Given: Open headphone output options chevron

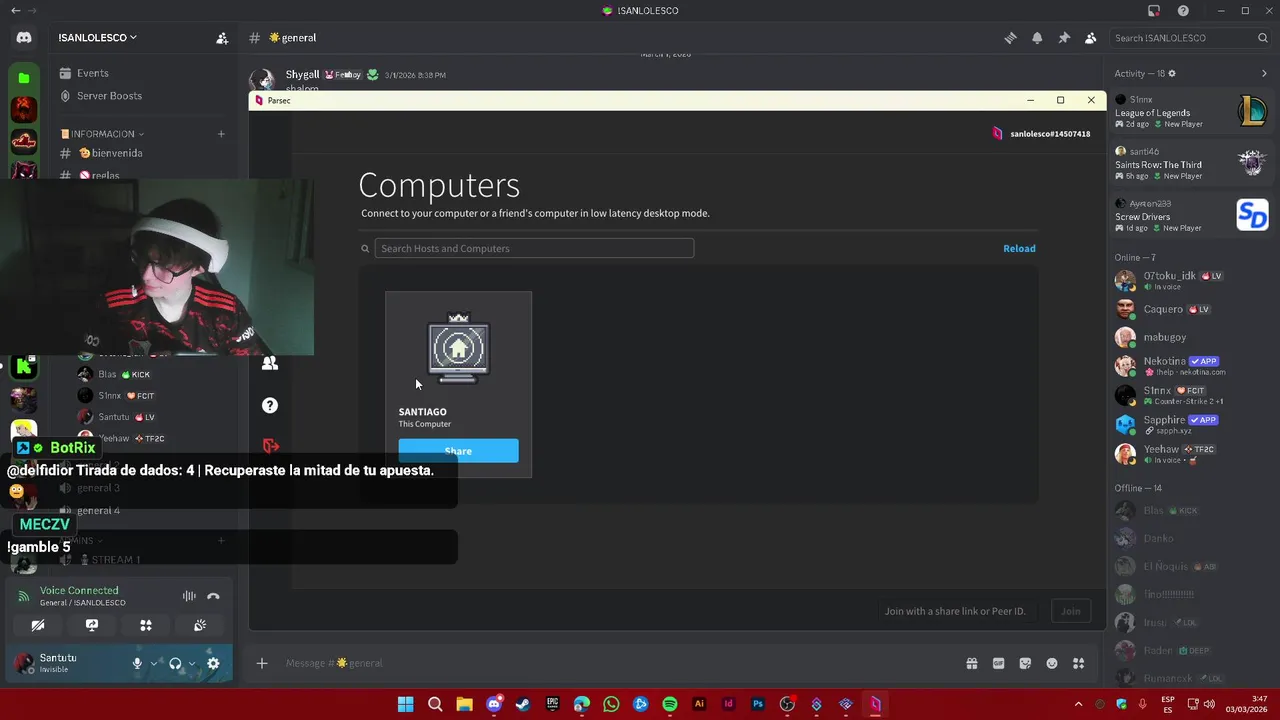Looking at the screenshot, I should coord(192,663).
